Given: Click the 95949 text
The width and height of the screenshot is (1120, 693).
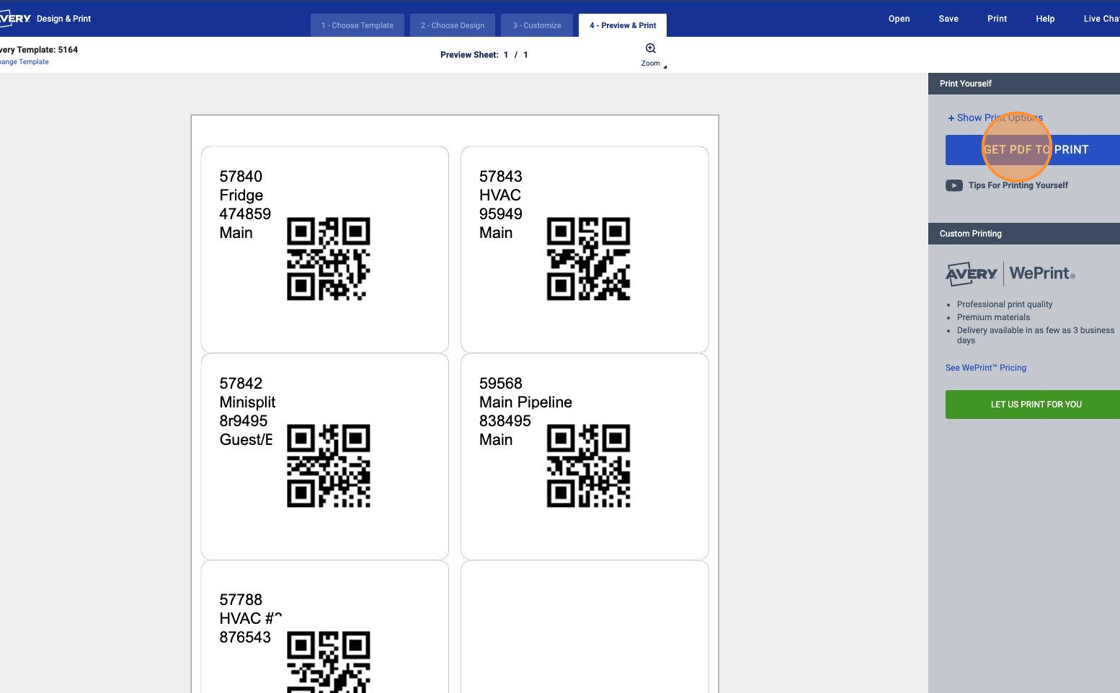Looking at the screenshot, I should pyautogui.click(x=501, y=214).
